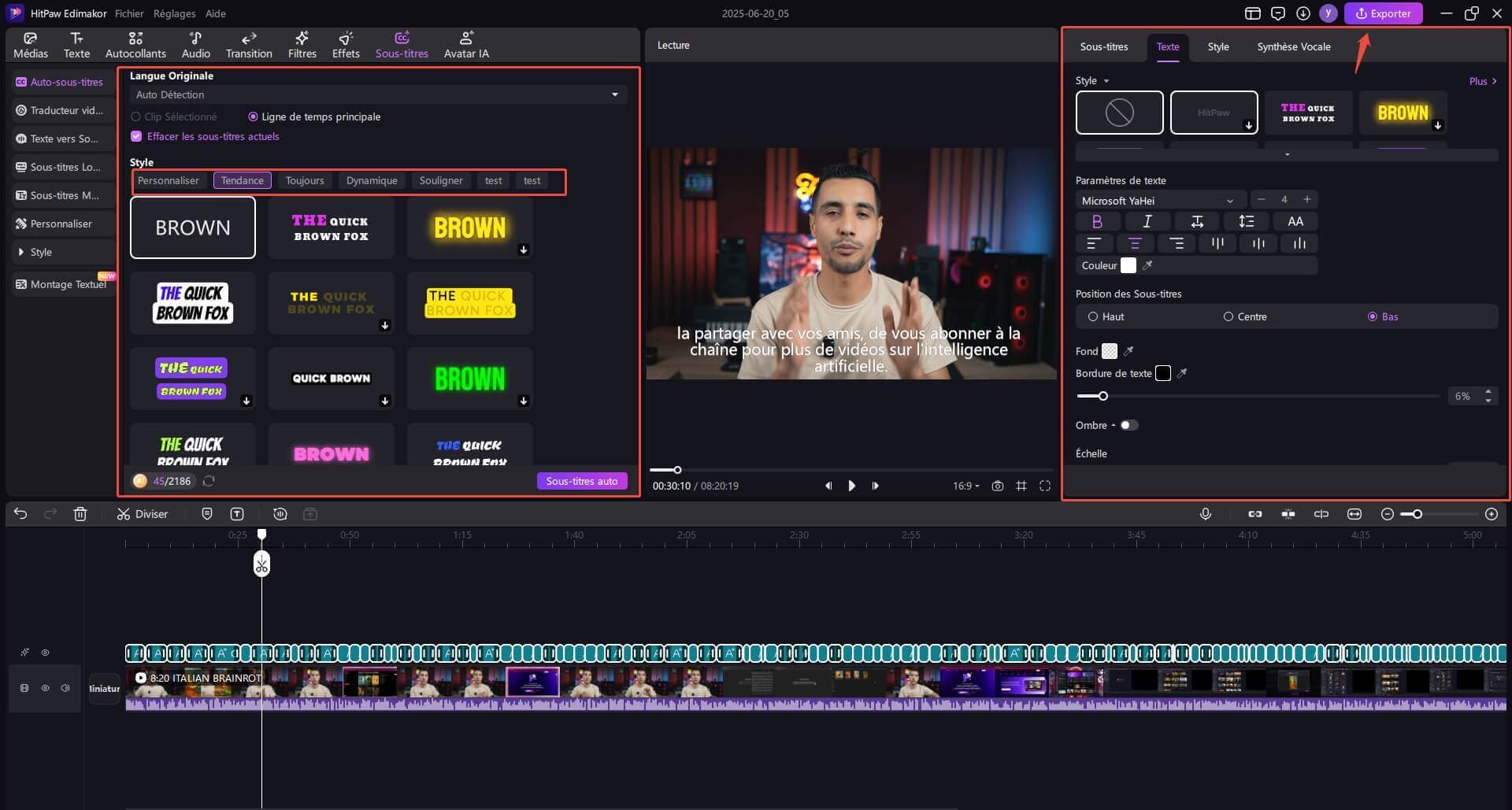The image size is (1512, 810).
Task: Click the white Couleur swatch
Action: pos(1128,265)
